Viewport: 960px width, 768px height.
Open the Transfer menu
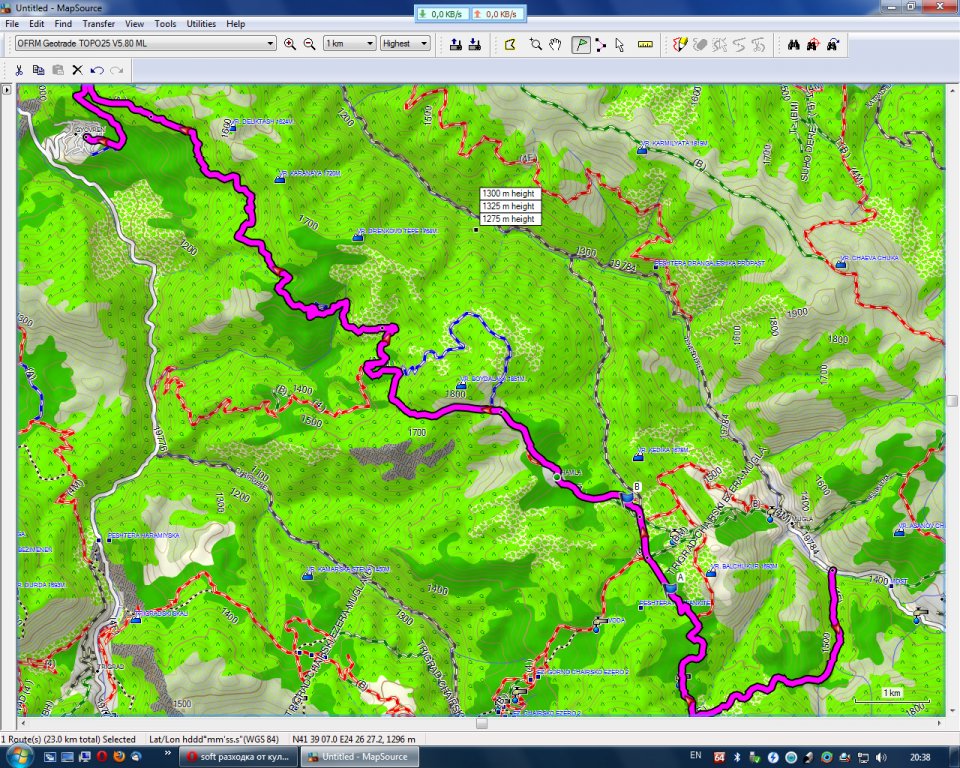[99, 24]
